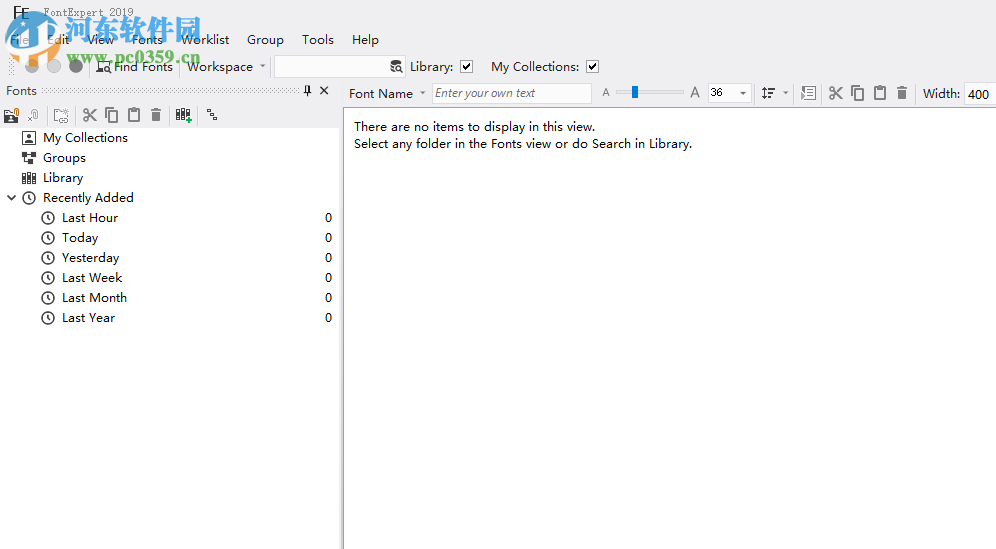Toggle the Library checkbox
Image resolution: width=996 pixels, height=549 pixels.
[x=466, y=67]
